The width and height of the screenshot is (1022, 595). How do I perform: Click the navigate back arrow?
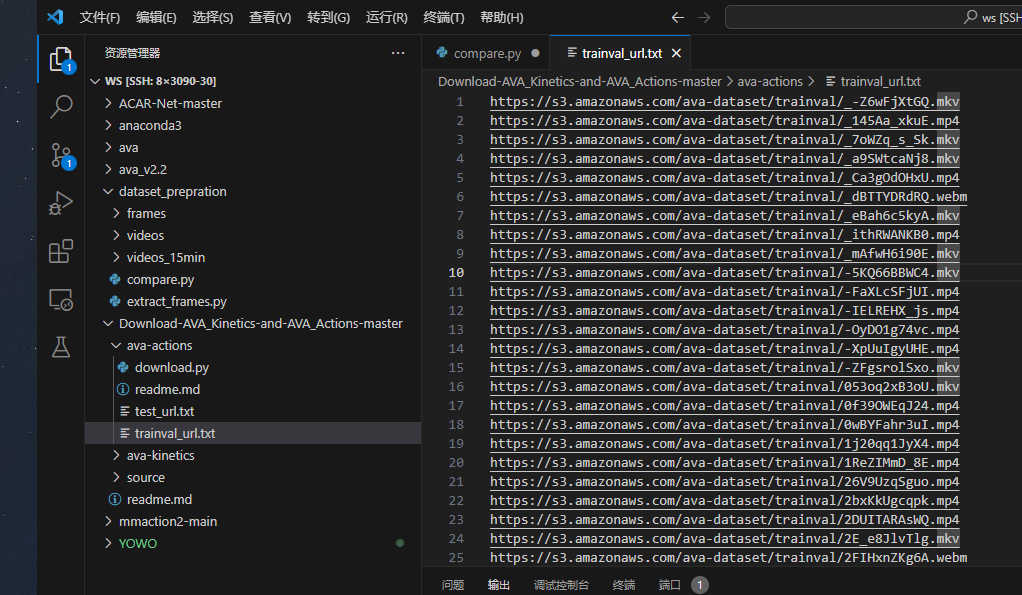tap(677, 17)
